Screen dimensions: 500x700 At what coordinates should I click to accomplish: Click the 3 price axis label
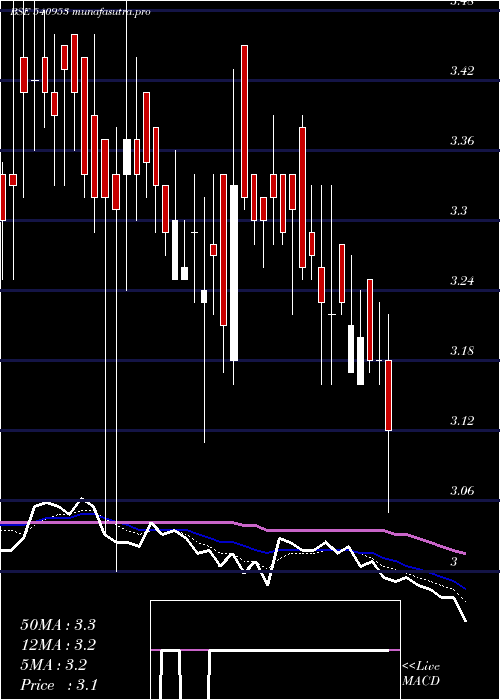click(454, 562)
